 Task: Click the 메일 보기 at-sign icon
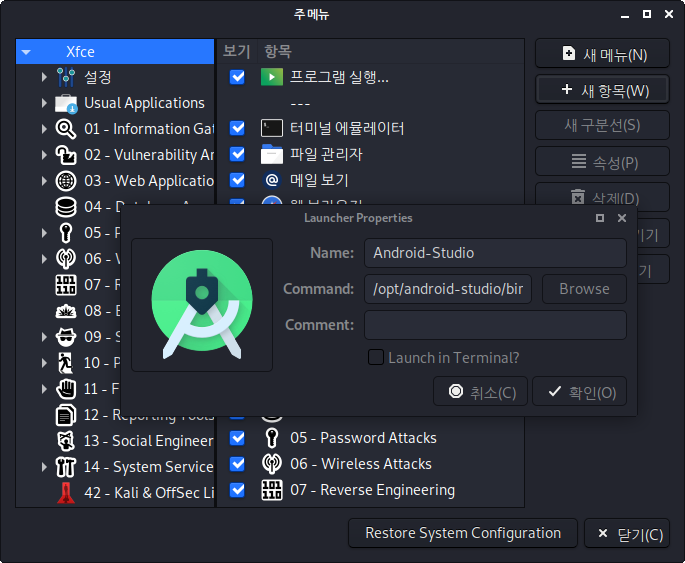point(272,180)
